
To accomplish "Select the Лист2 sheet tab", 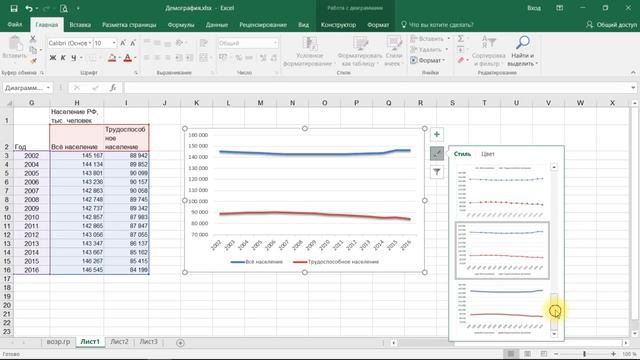I will (x=119, y=342).
